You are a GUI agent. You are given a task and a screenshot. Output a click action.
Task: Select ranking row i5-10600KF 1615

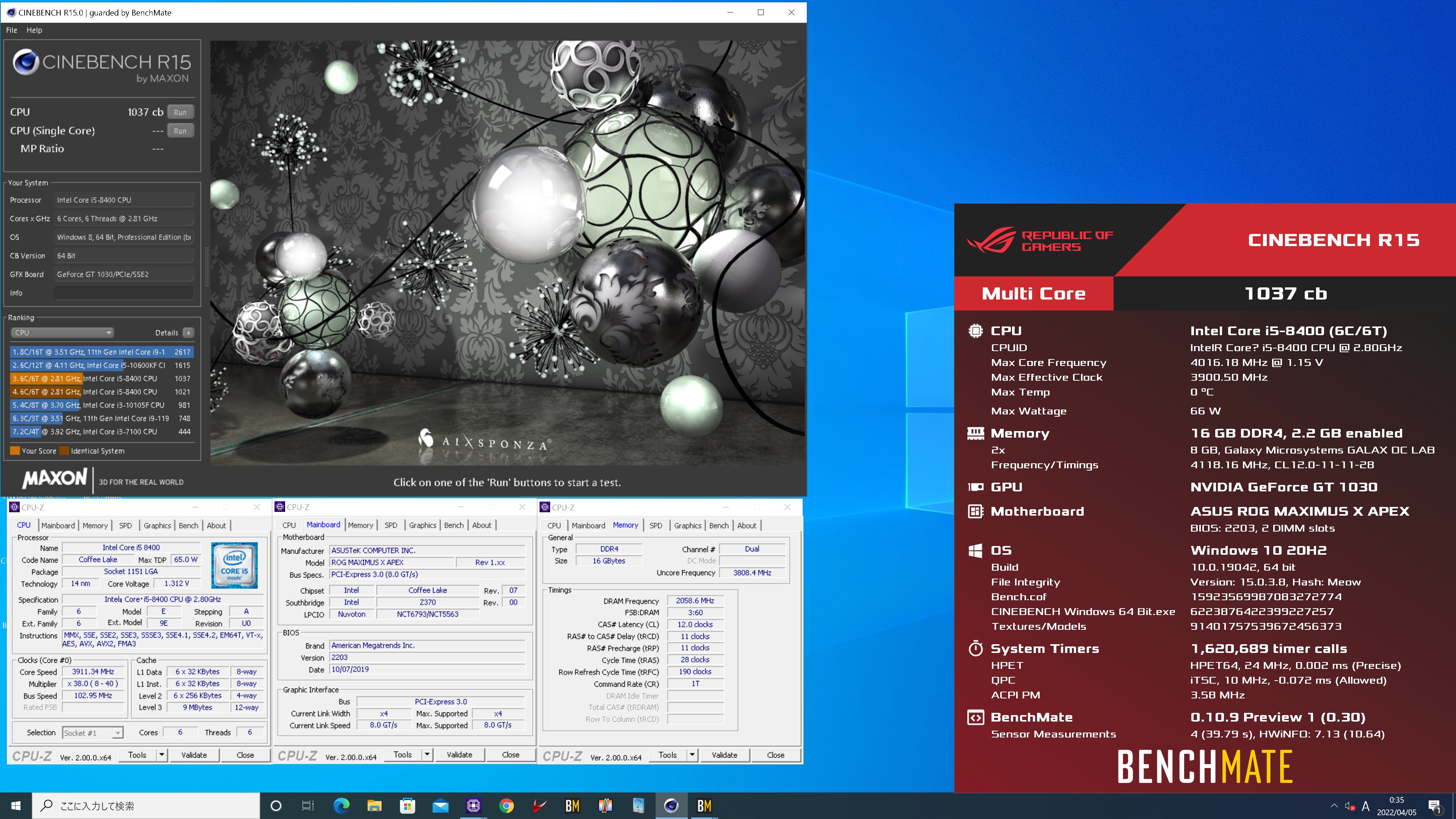pos(102,365)
